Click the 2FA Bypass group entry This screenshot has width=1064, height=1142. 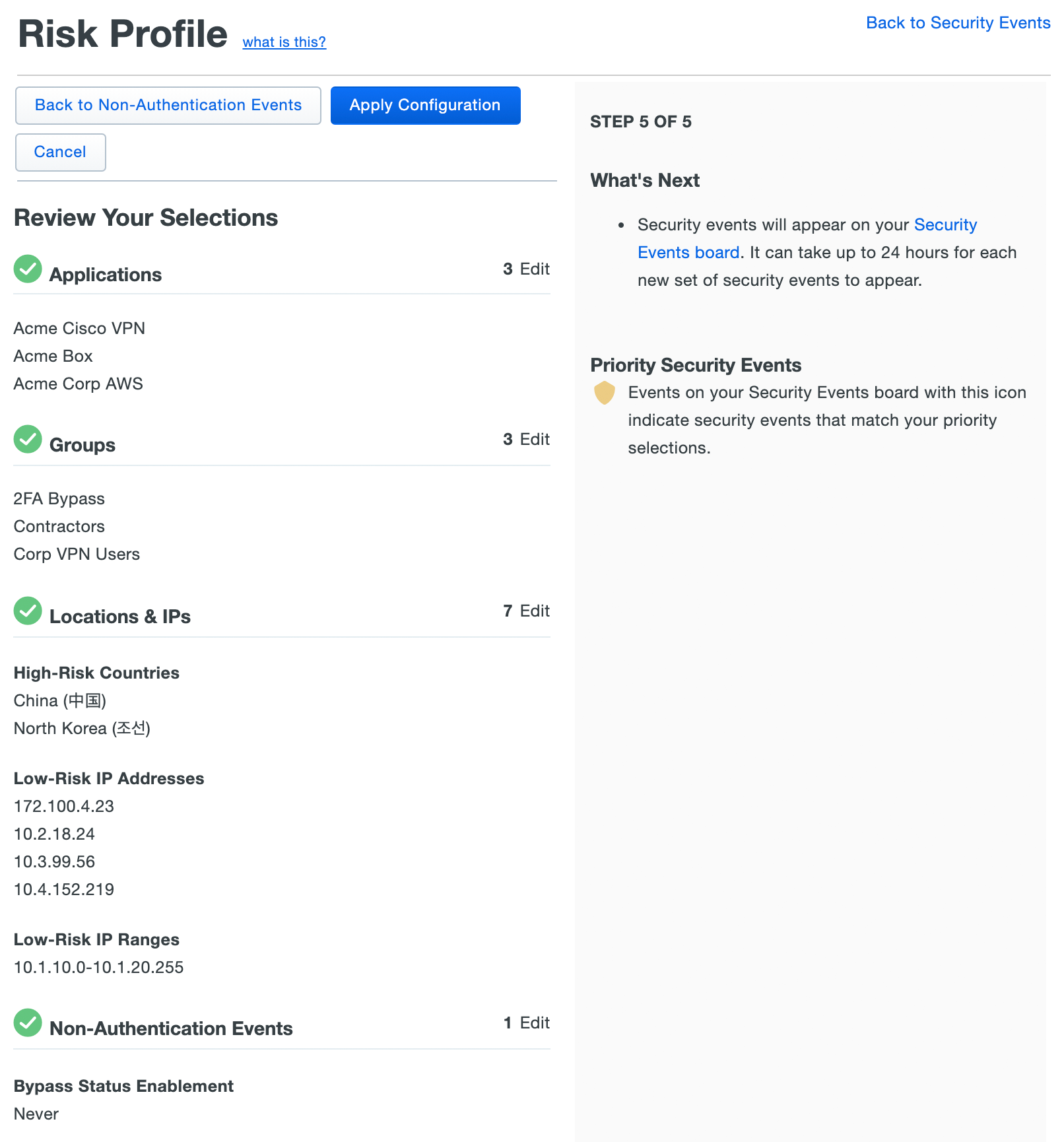coord(59,499)
